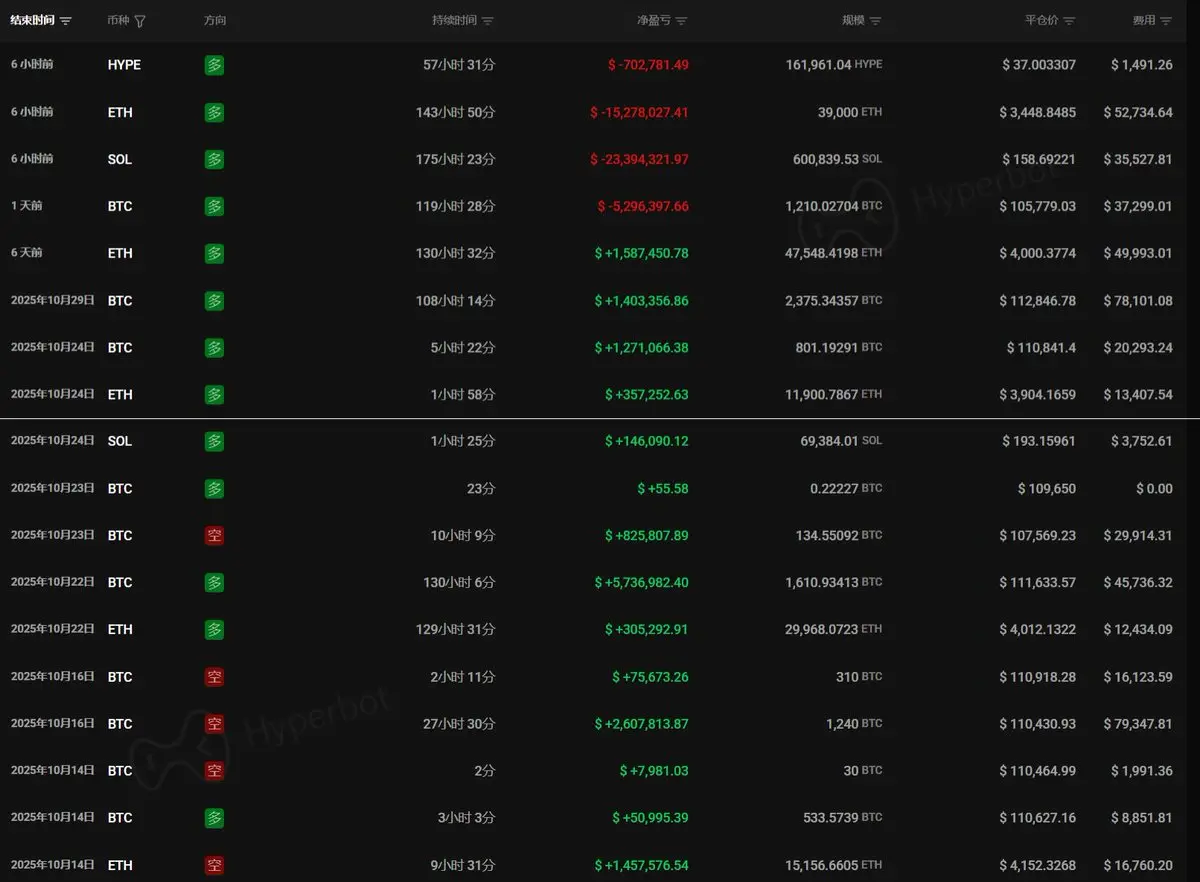Click the 费用 column header label

(x=1144, y=21)
